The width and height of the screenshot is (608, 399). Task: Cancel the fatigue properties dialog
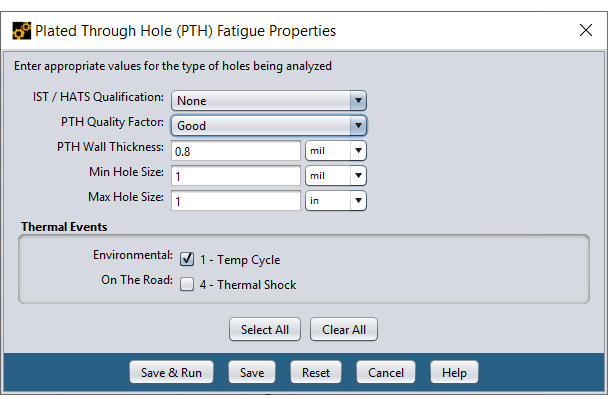pyautogui.click(x=386, y=372)
